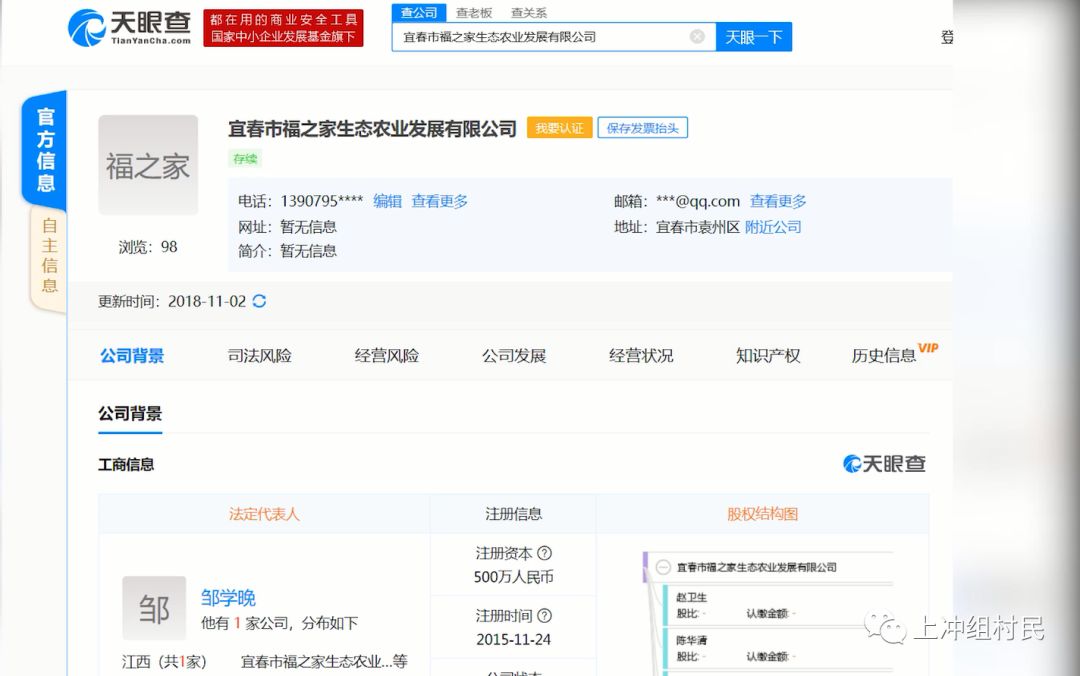The width and height of the screenshot is (1080, 676).
Task: Click shareholder 赵卫生 in equity chart
Action: coord(692,597)
